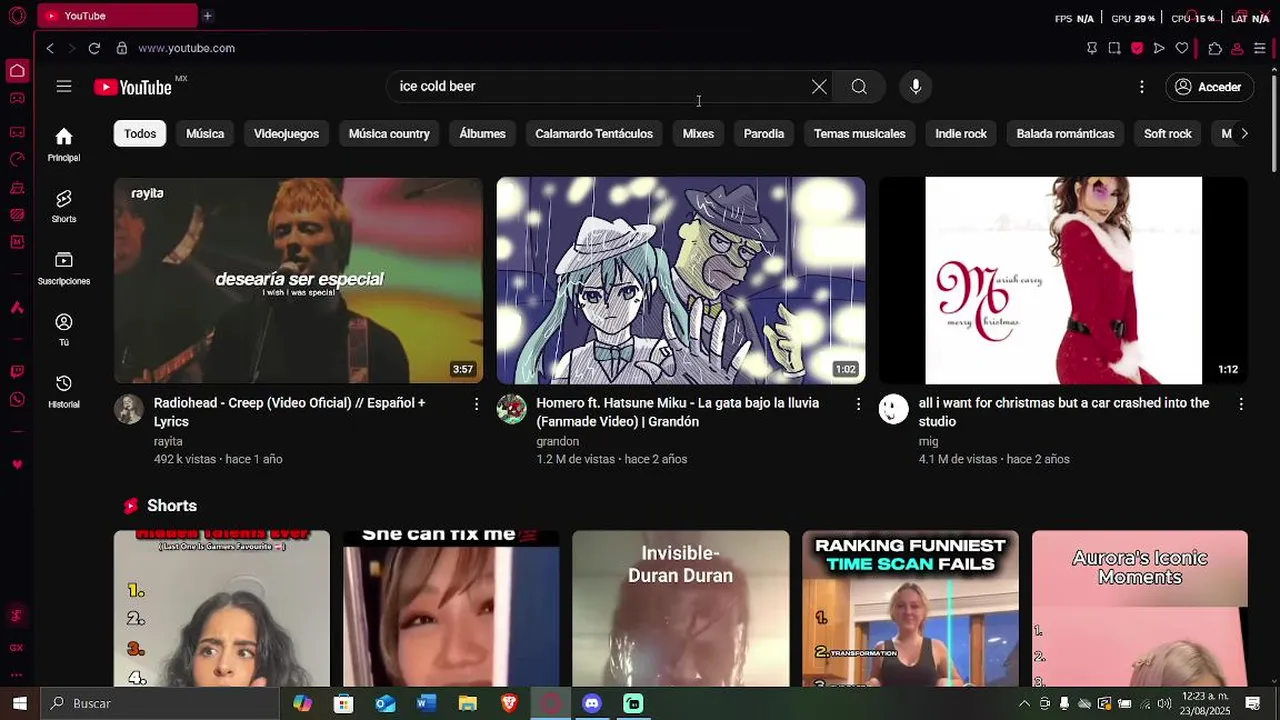Take a snapshot with the Opera capture icon

coord(1114,48)
